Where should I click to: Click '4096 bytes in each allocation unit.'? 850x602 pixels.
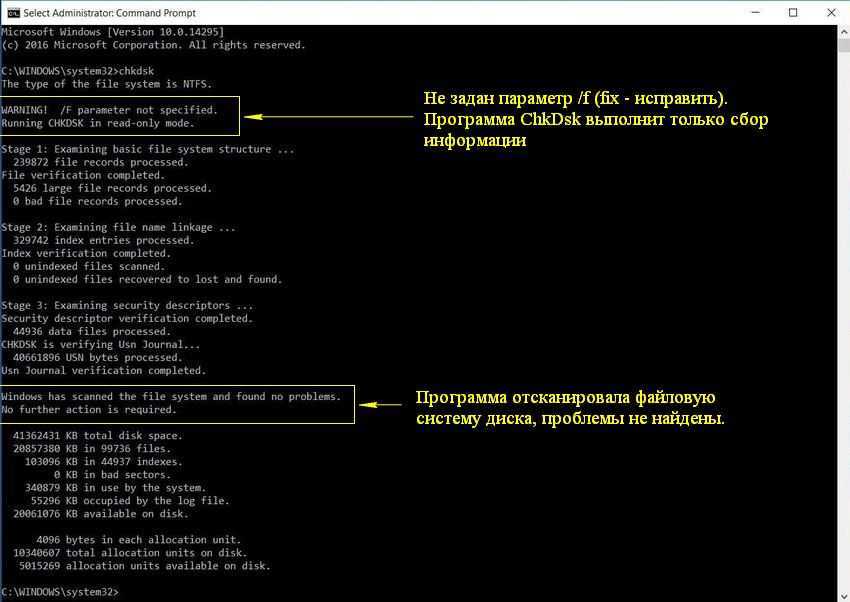click(x=139, y=539)
